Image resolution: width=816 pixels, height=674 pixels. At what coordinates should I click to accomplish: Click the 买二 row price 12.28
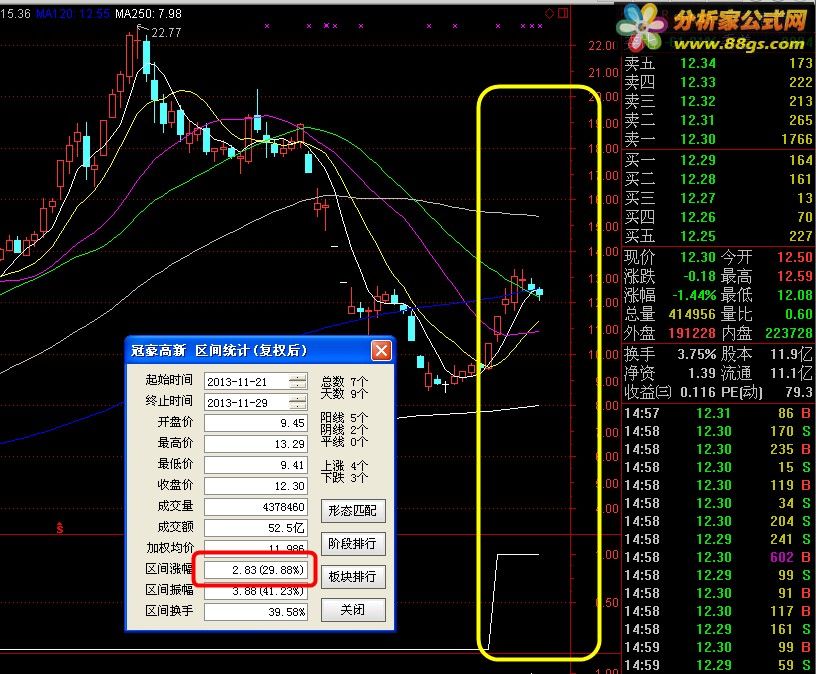pos(698,179)
